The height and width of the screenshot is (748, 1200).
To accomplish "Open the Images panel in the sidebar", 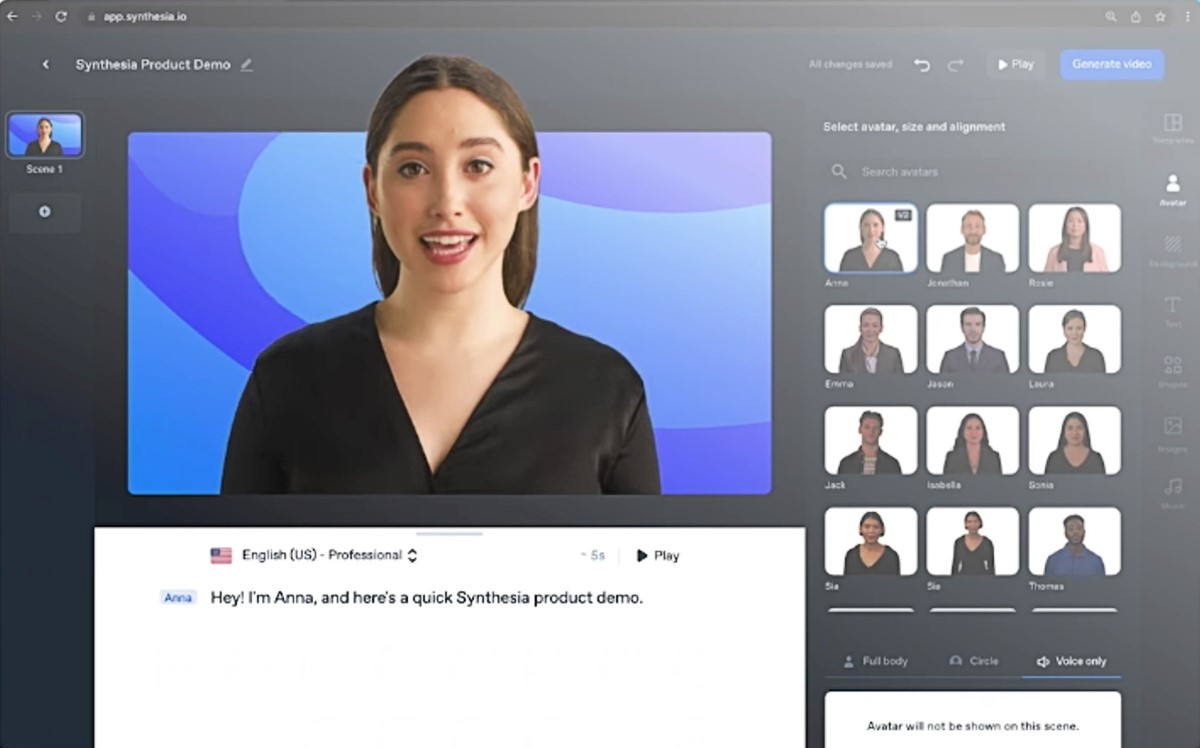I will (x=1172, y=432).
